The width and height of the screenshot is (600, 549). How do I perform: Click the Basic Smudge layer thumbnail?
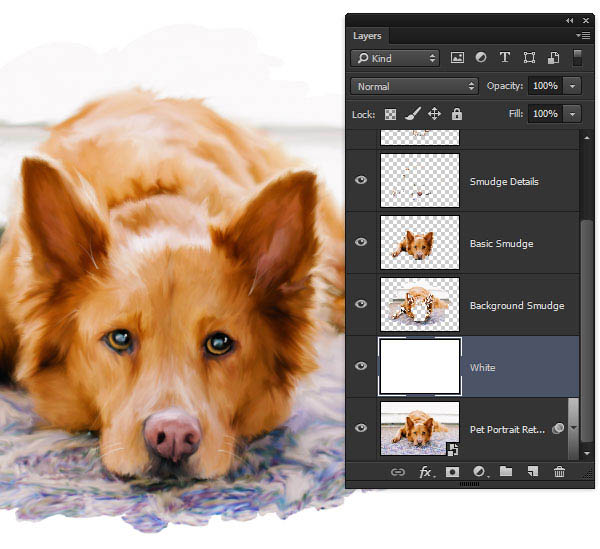point(420,242)
